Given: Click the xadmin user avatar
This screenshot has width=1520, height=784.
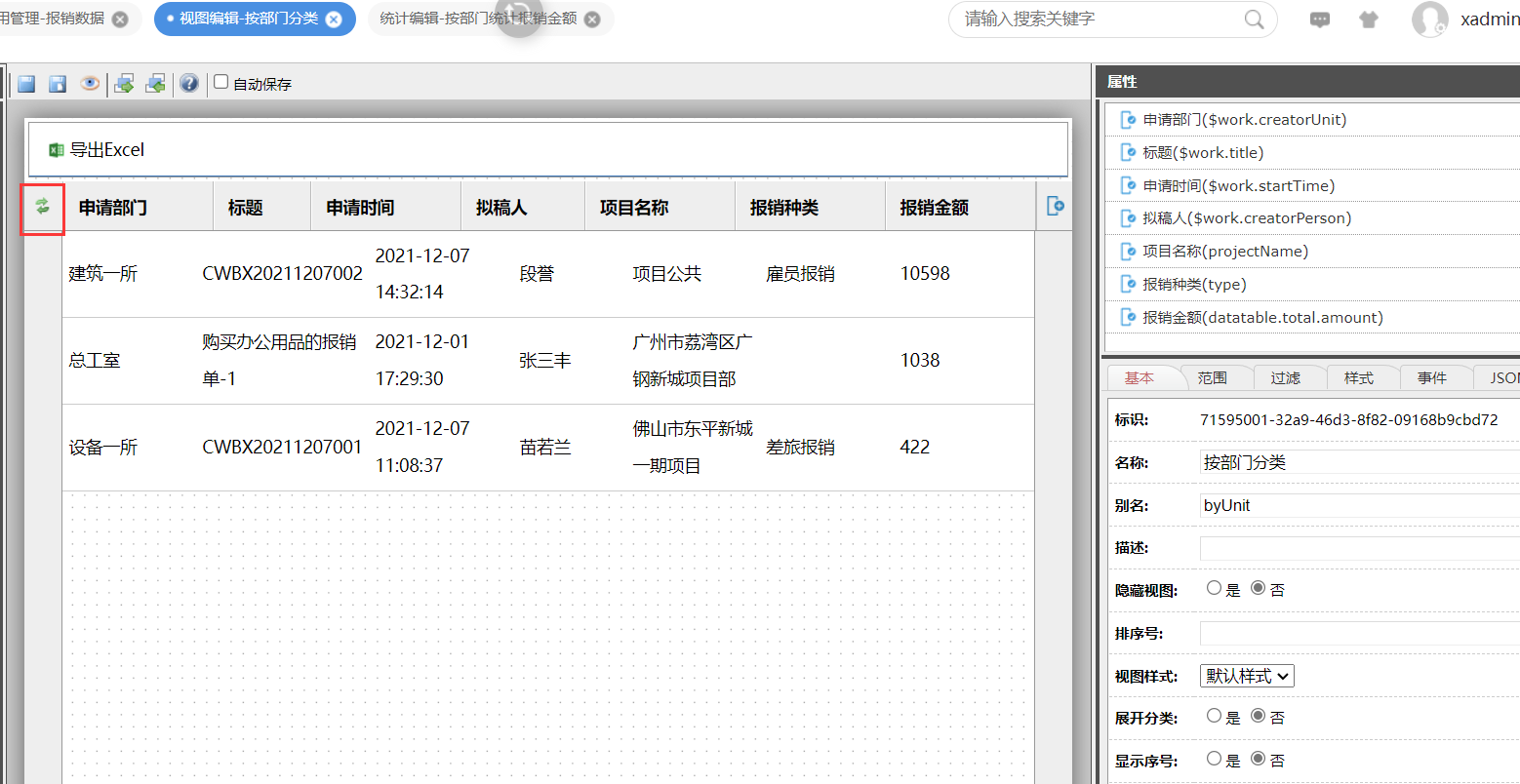Looking at the screenshot, I should pos(1430,20).
